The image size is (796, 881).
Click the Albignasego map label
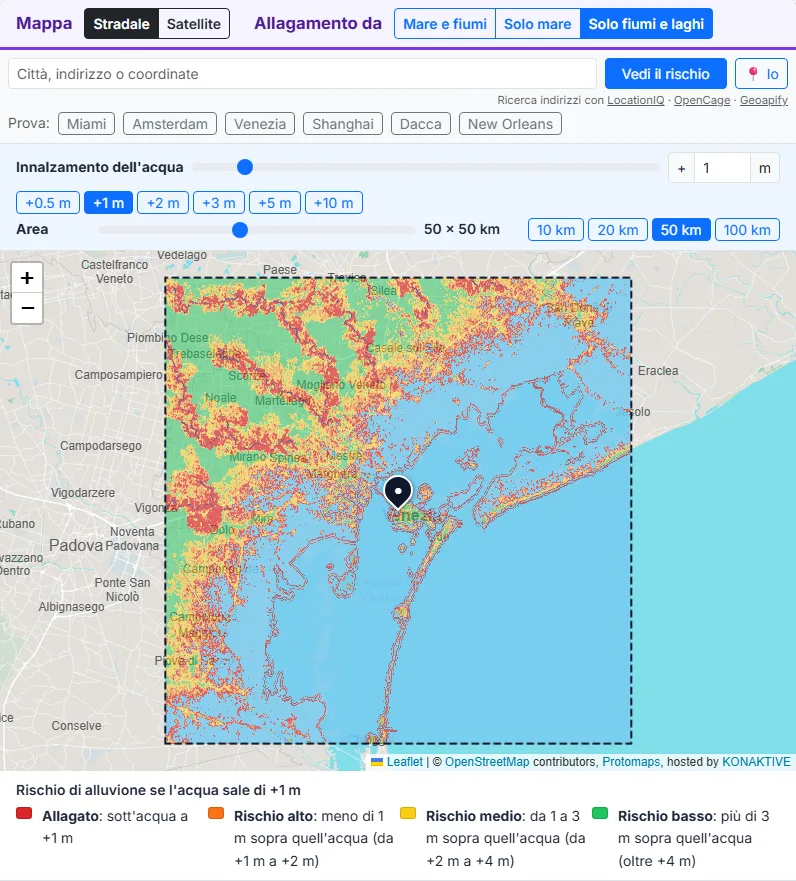coord(71,607)
